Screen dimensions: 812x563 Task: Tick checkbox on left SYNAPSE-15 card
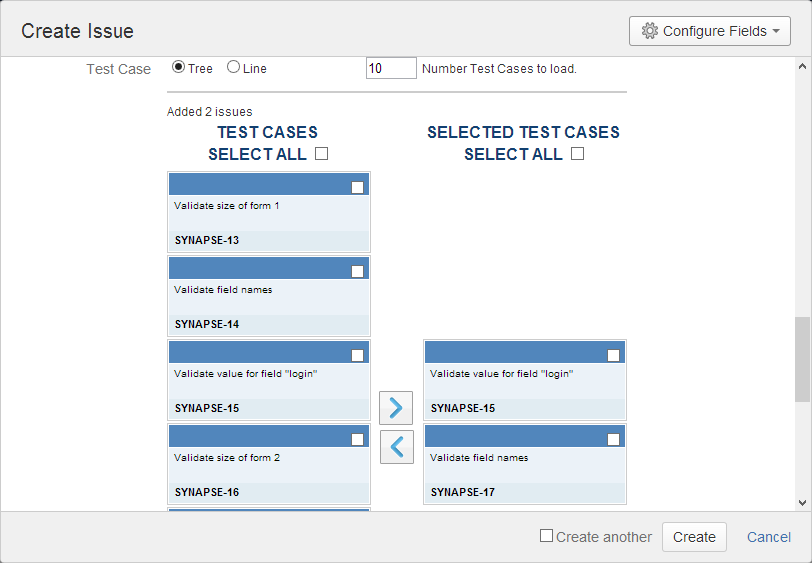point(358,355)
